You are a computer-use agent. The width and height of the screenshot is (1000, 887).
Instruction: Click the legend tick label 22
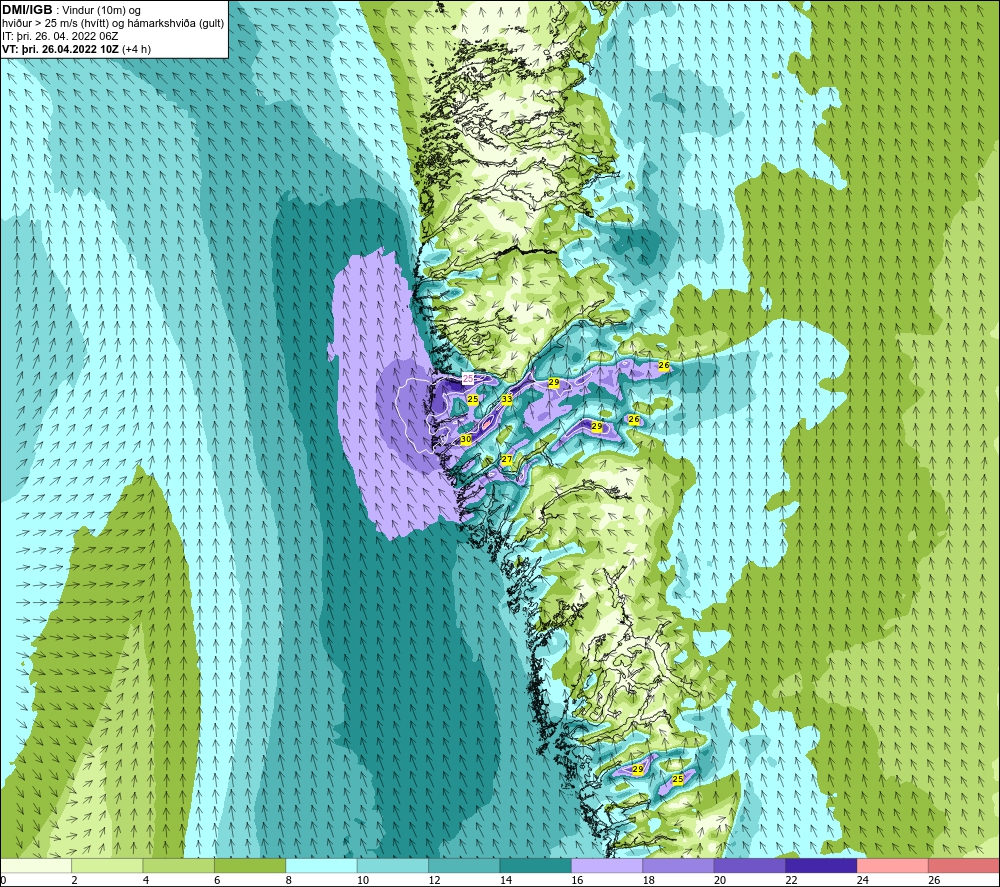pyautogui.click(x=791, y=880)
